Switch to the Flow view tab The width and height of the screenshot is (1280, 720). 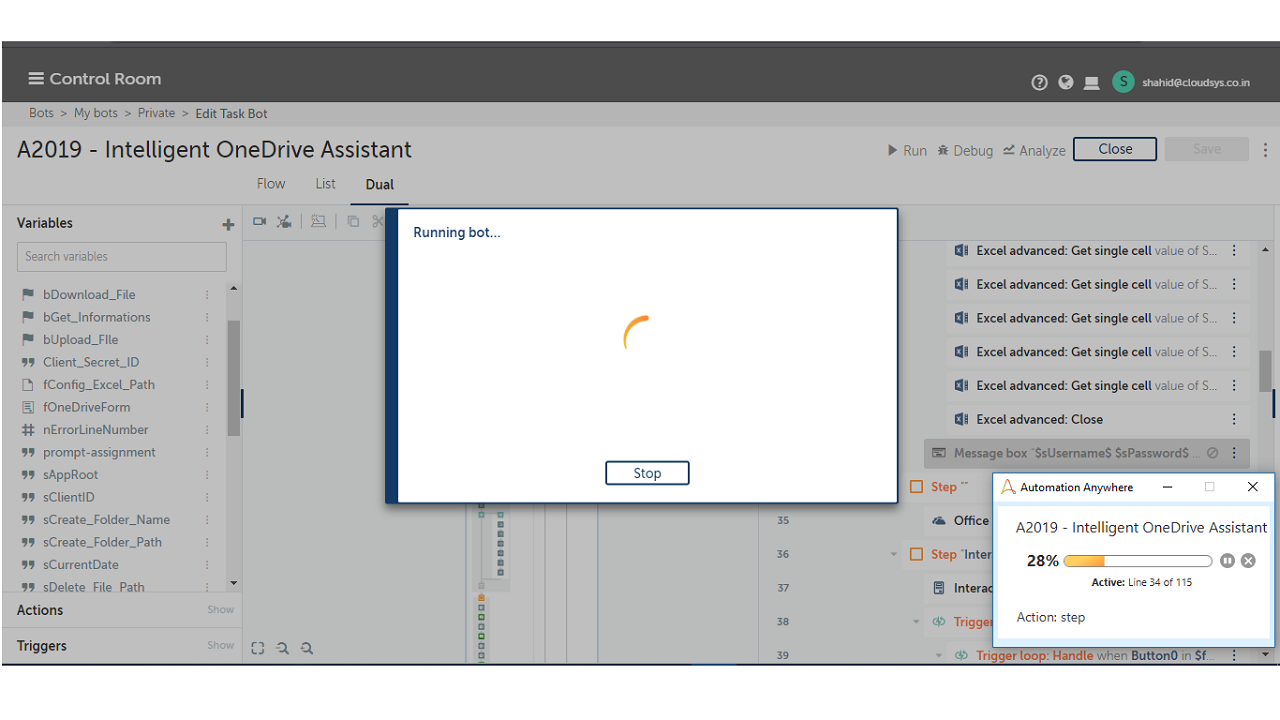coord(271,184)
